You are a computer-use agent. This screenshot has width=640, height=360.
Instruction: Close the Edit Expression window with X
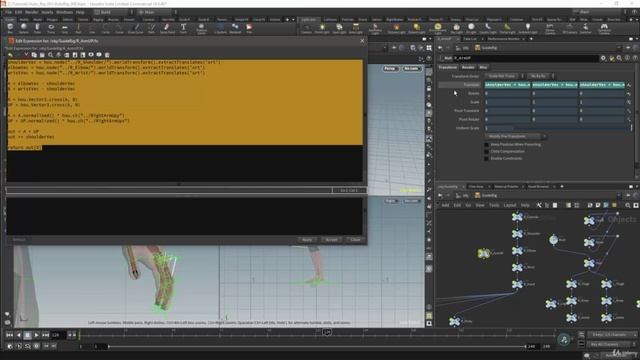pos(362,41)
